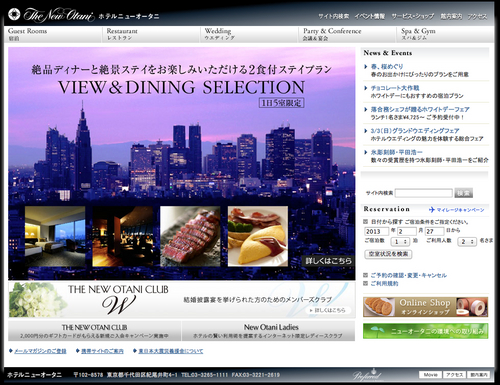Expand the first News & Events arrow item
Screen dimensions: 500x385
coord(366,67)
